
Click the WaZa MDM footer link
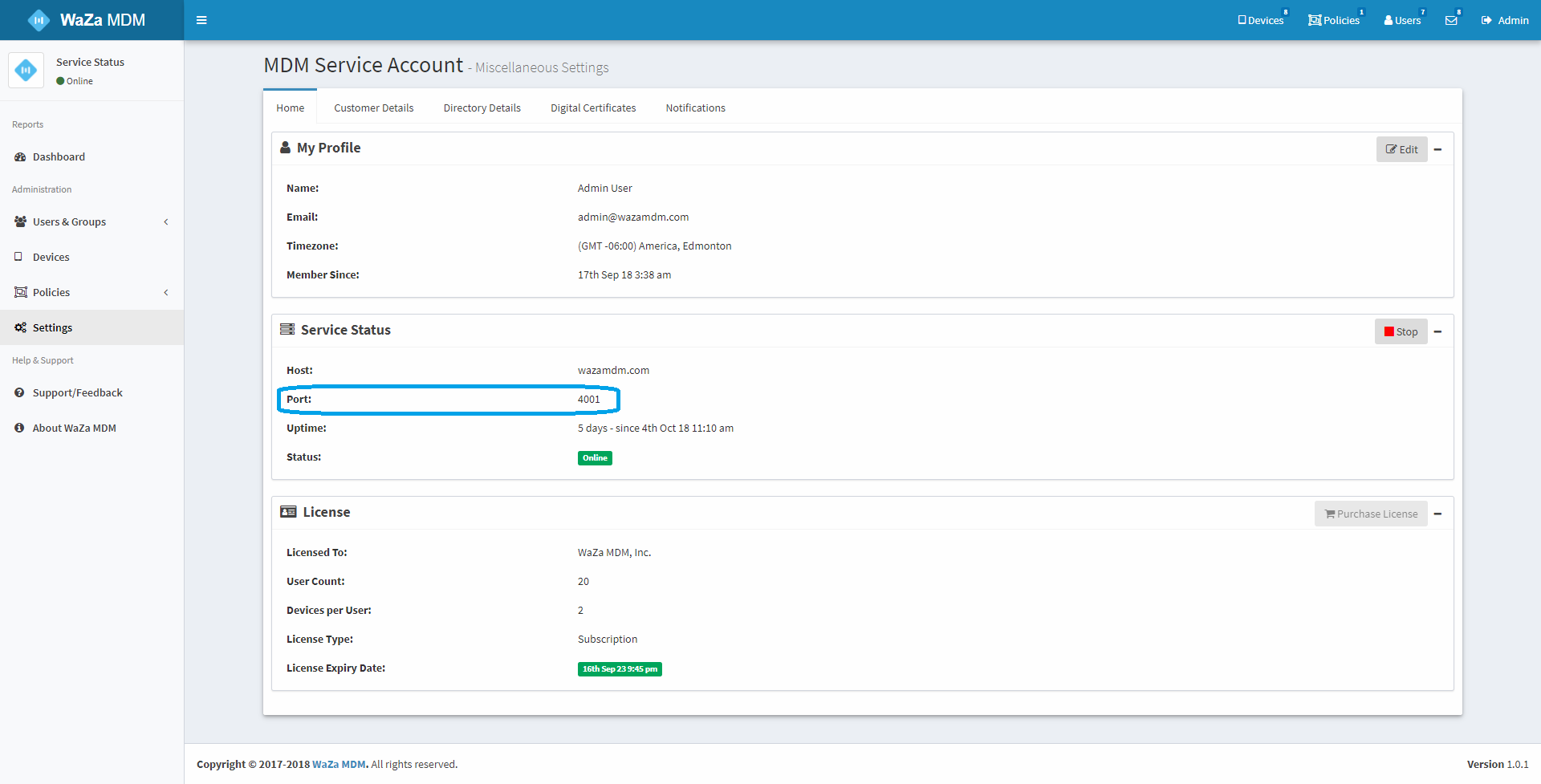339,764
